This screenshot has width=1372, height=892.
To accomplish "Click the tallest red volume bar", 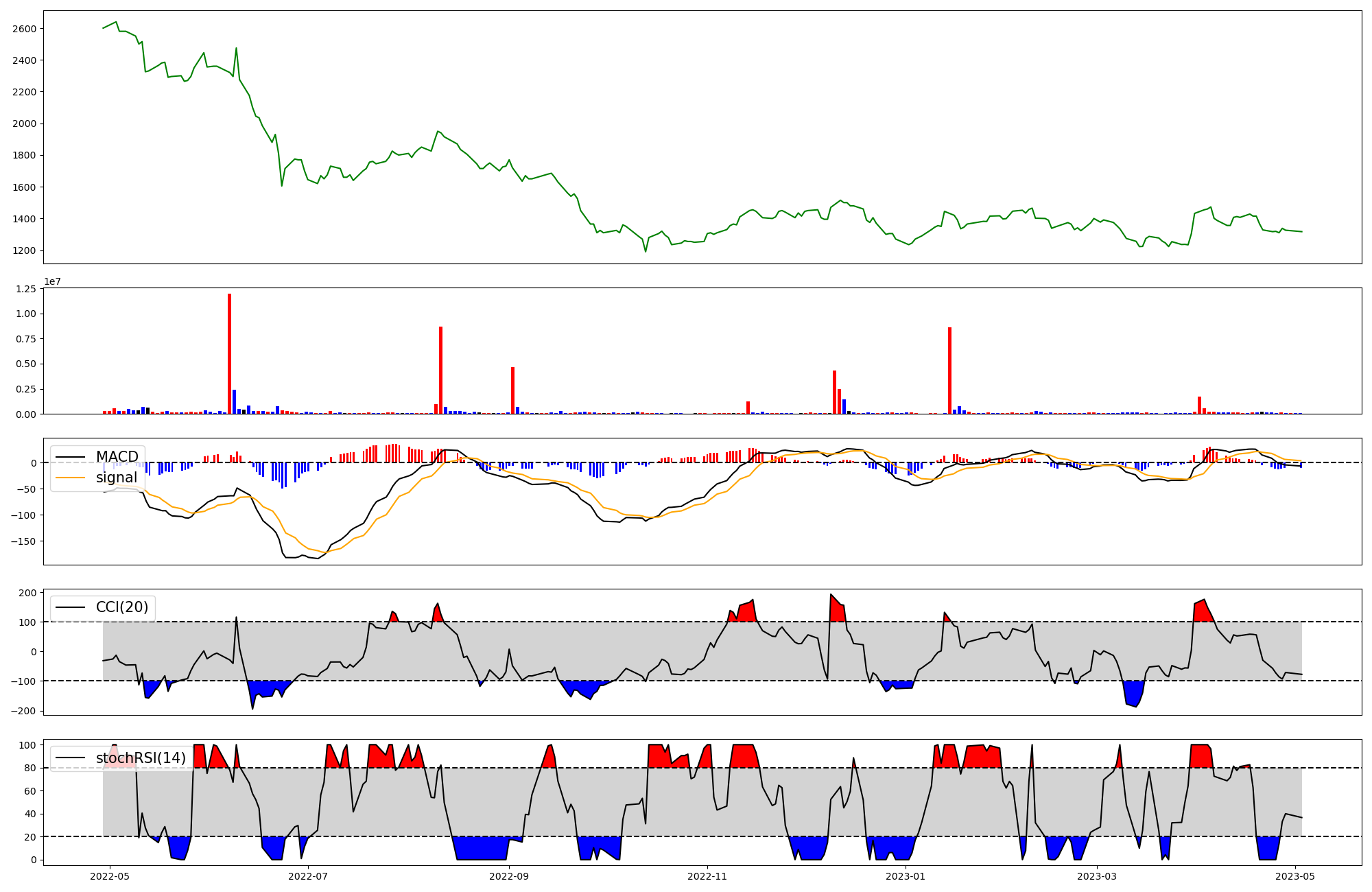I will tap(229, 353).
